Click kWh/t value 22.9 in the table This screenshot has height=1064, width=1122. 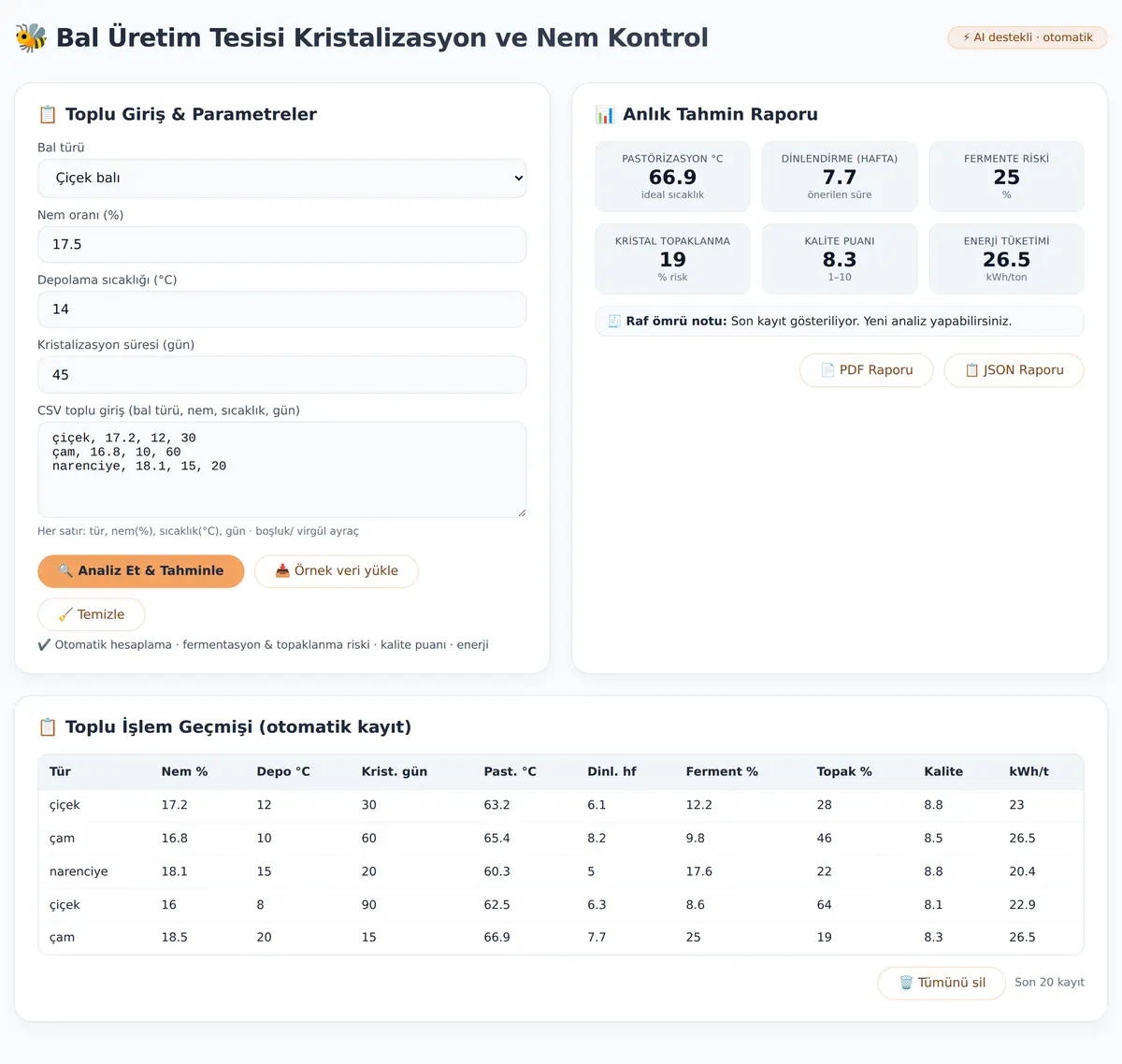click(x=1022, y=905)
